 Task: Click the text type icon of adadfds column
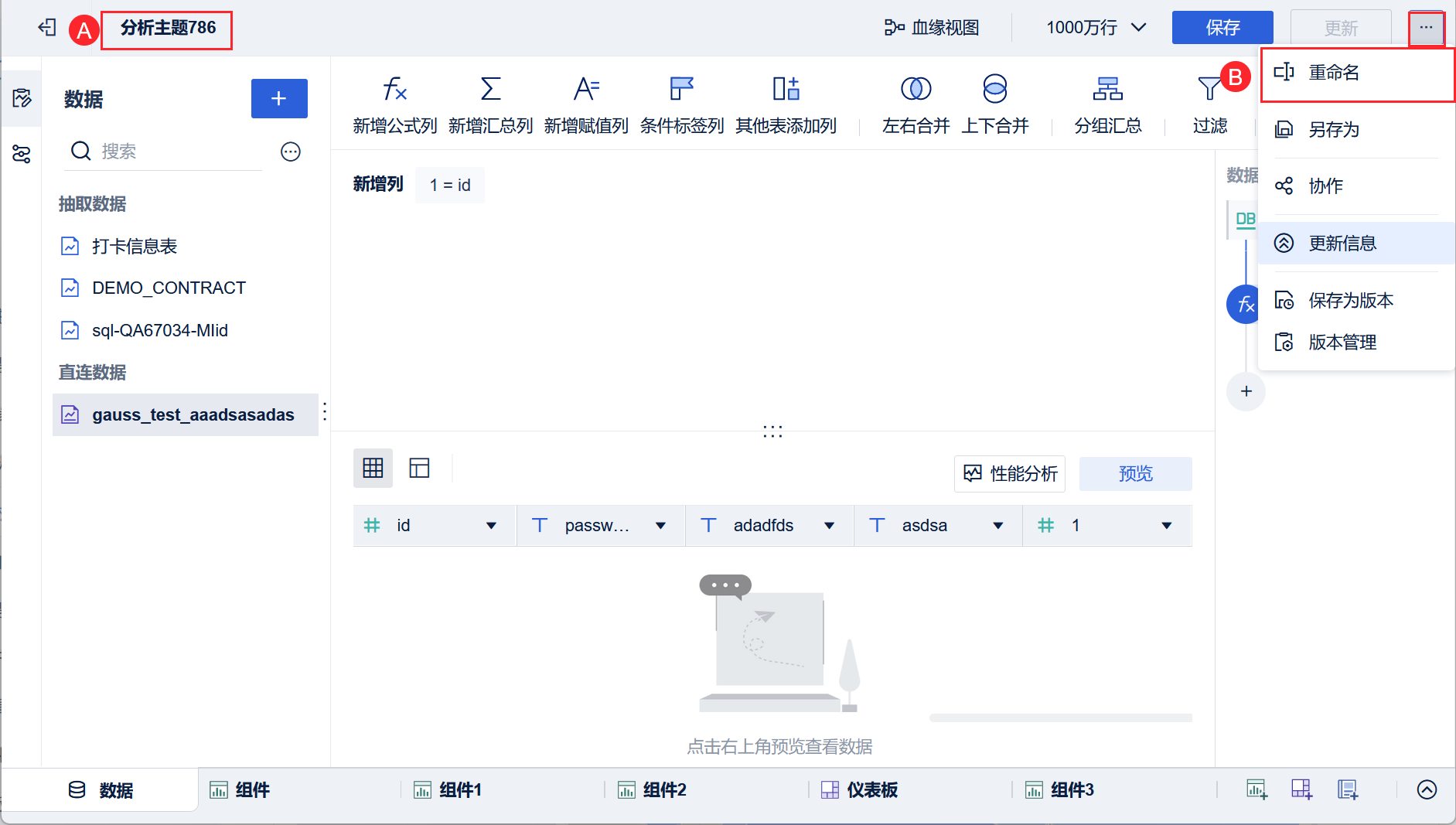point(708,526)
